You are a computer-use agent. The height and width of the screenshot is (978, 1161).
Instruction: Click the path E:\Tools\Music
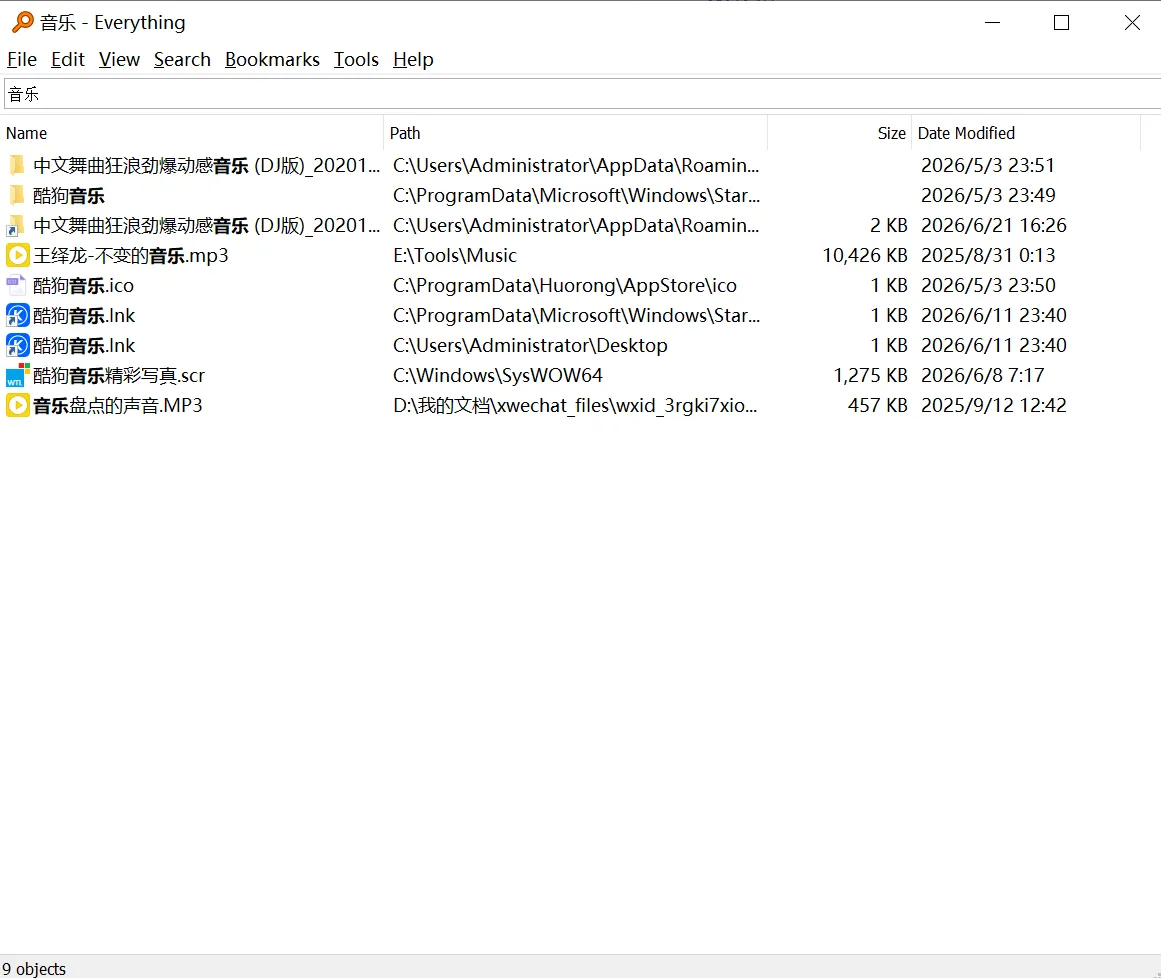[455, 256]
